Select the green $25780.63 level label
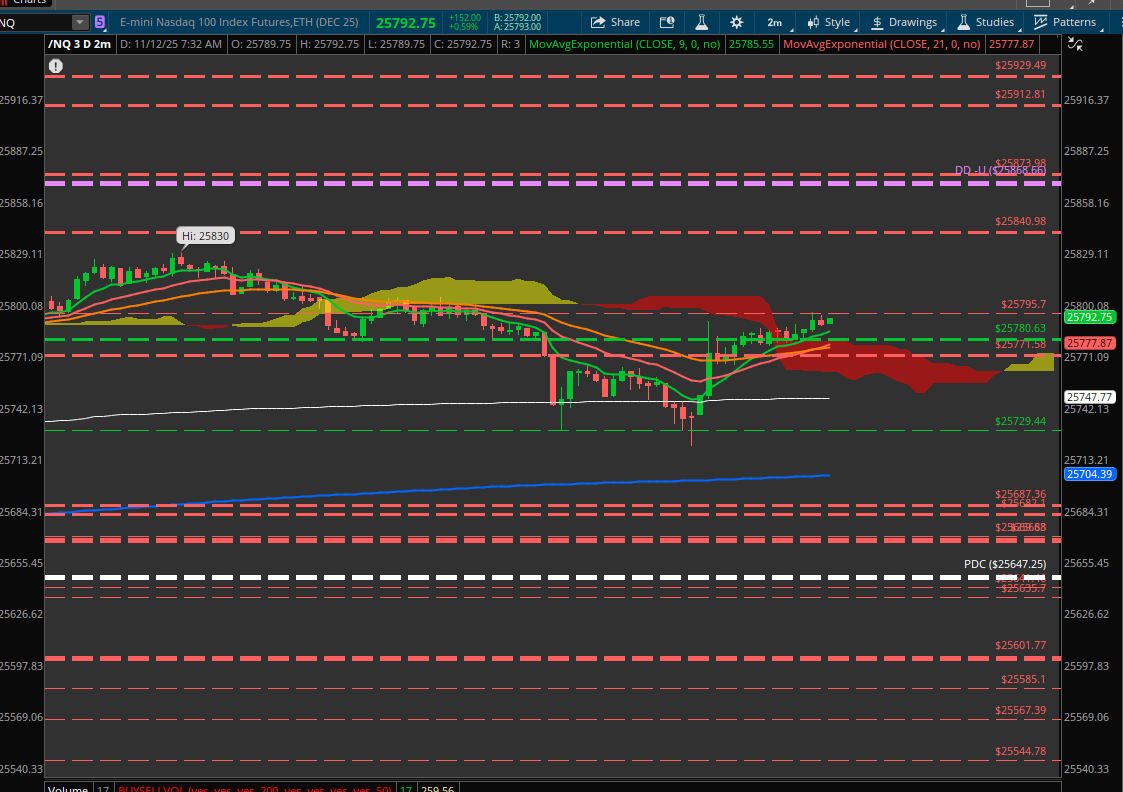The image size is (1123, 792). pyautogui.click(x=1020, y=328)
